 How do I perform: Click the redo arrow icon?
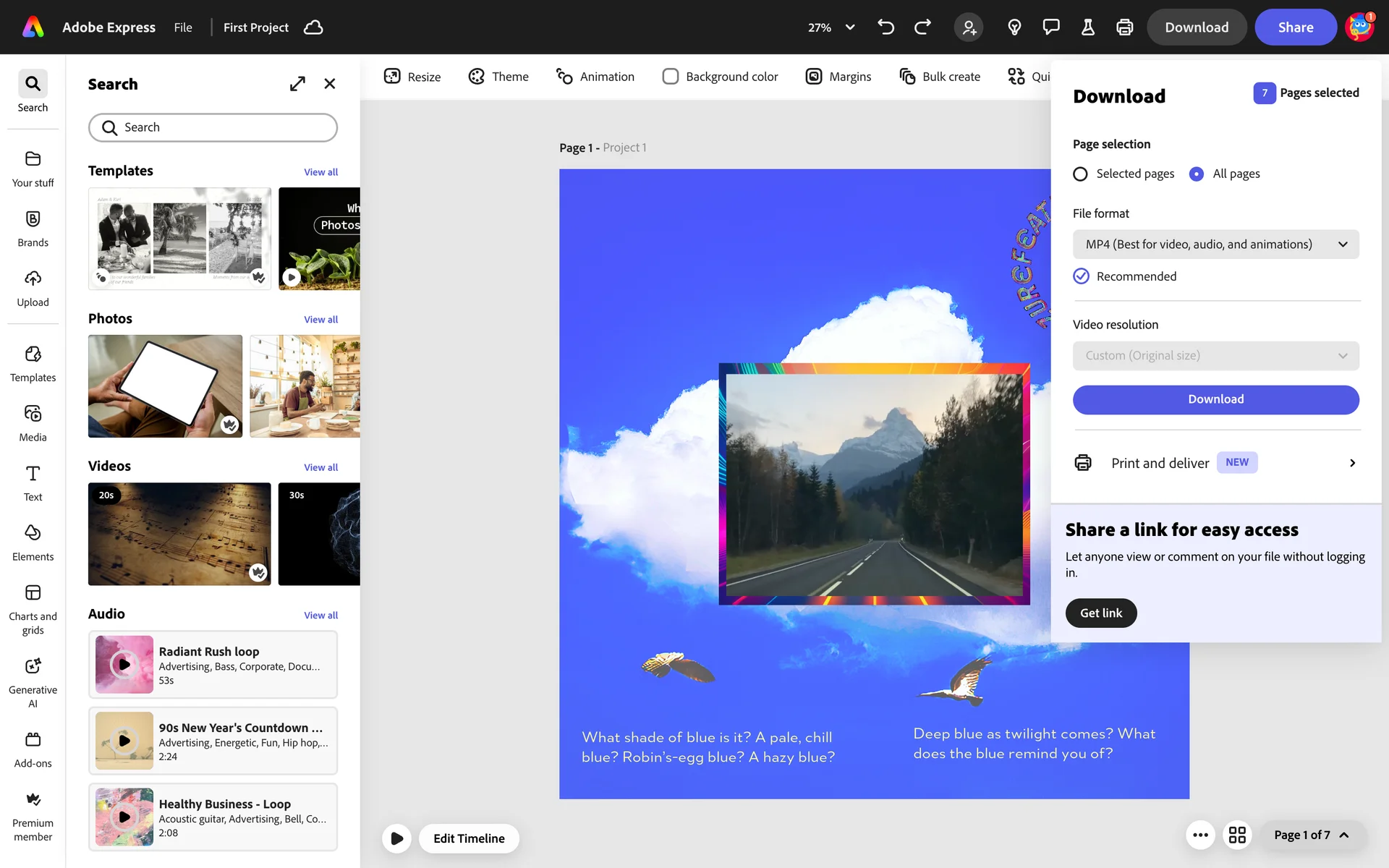pos(922,27)
